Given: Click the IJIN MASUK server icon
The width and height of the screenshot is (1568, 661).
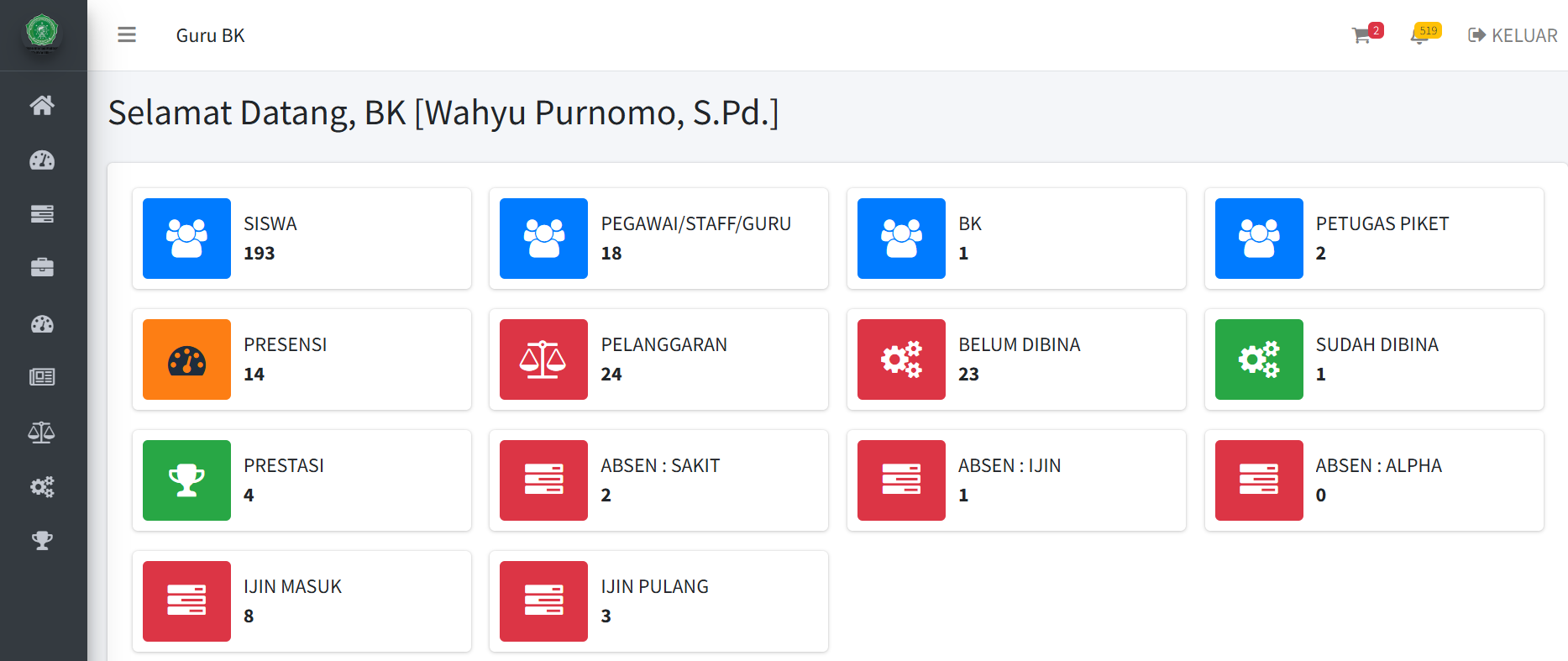Looking at the screenshot, I should [186, 601].
